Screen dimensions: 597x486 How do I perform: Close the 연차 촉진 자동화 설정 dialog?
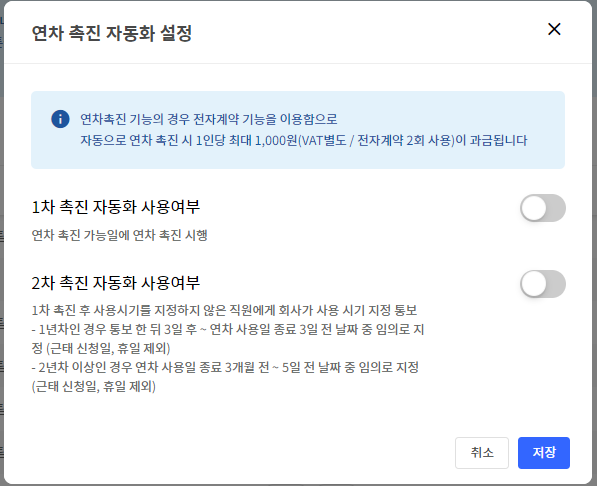(x=554, y=29)
